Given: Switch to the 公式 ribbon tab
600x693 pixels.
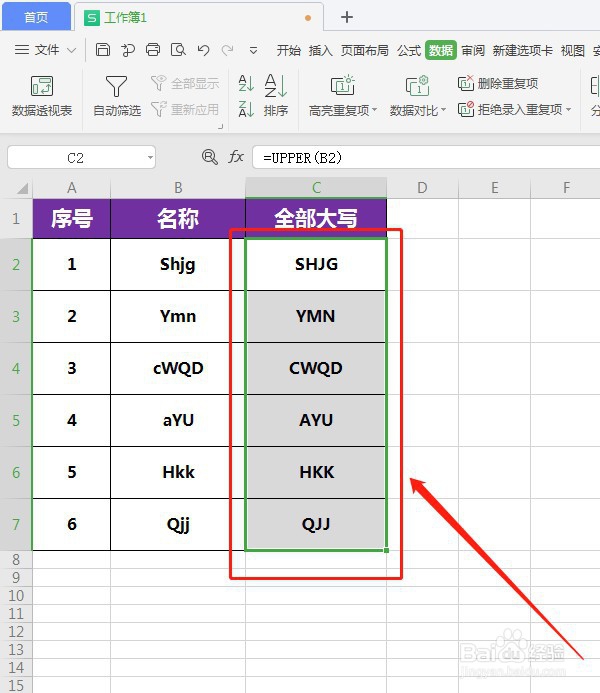Looking at the screenshot, I should (x=409, y=50).
